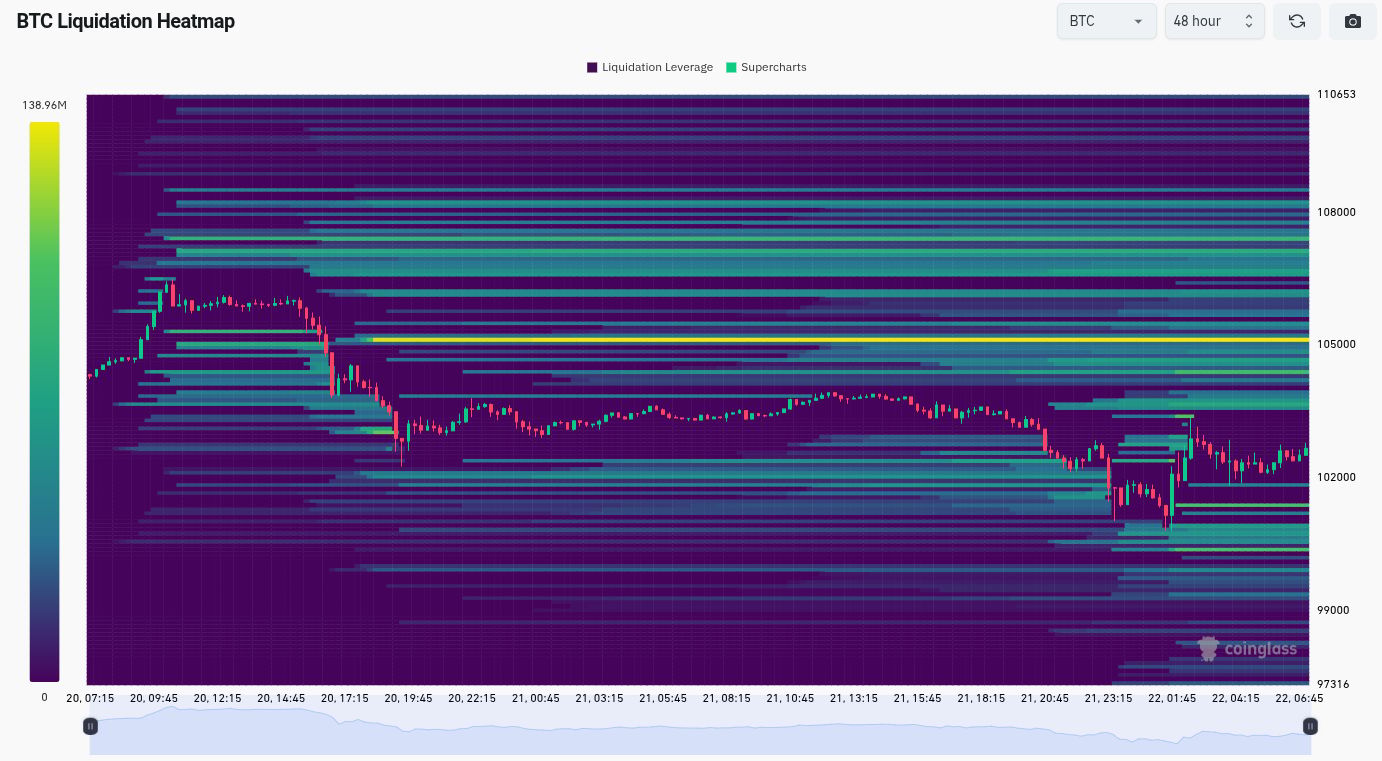The width and height of the screenshot is (1382, 761).
Task: Click the 21, 03:15 time axis label
Action: pos(600,698)
